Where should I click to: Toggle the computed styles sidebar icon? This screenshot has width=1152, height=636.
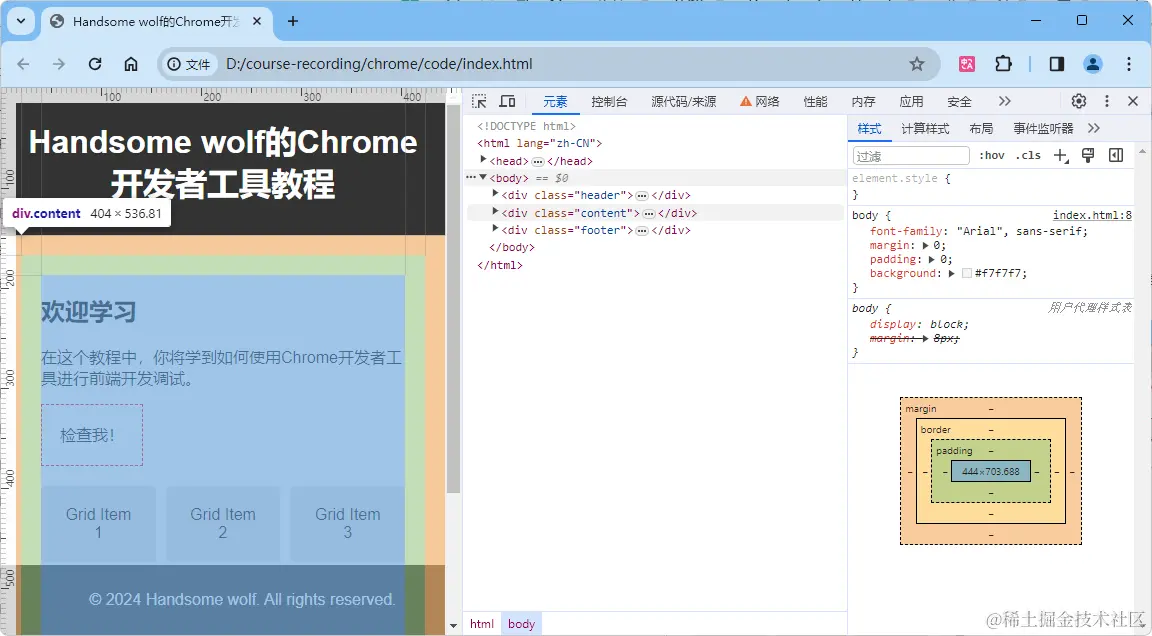(x=1115, y=155)
